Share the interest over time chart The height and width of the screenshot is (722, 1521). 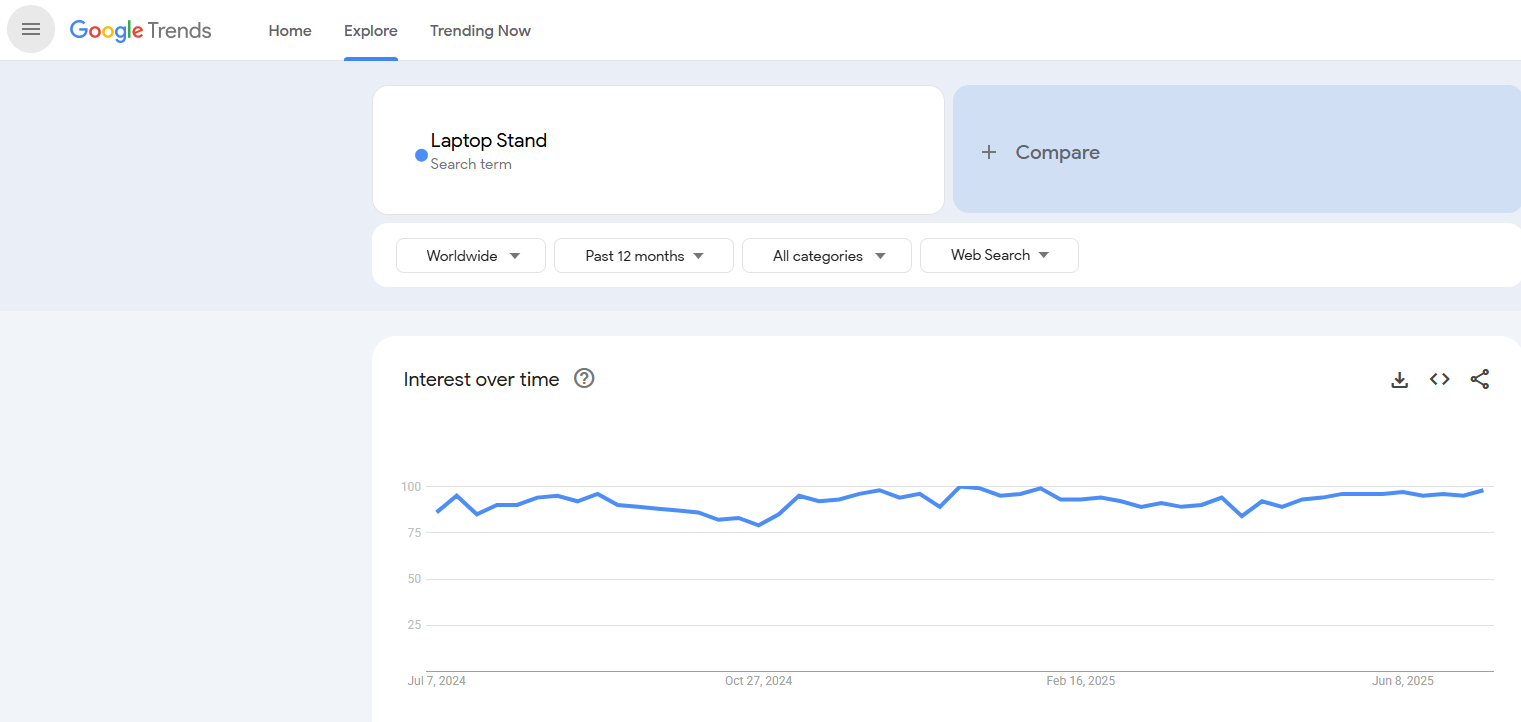(x=1479, y=379)
